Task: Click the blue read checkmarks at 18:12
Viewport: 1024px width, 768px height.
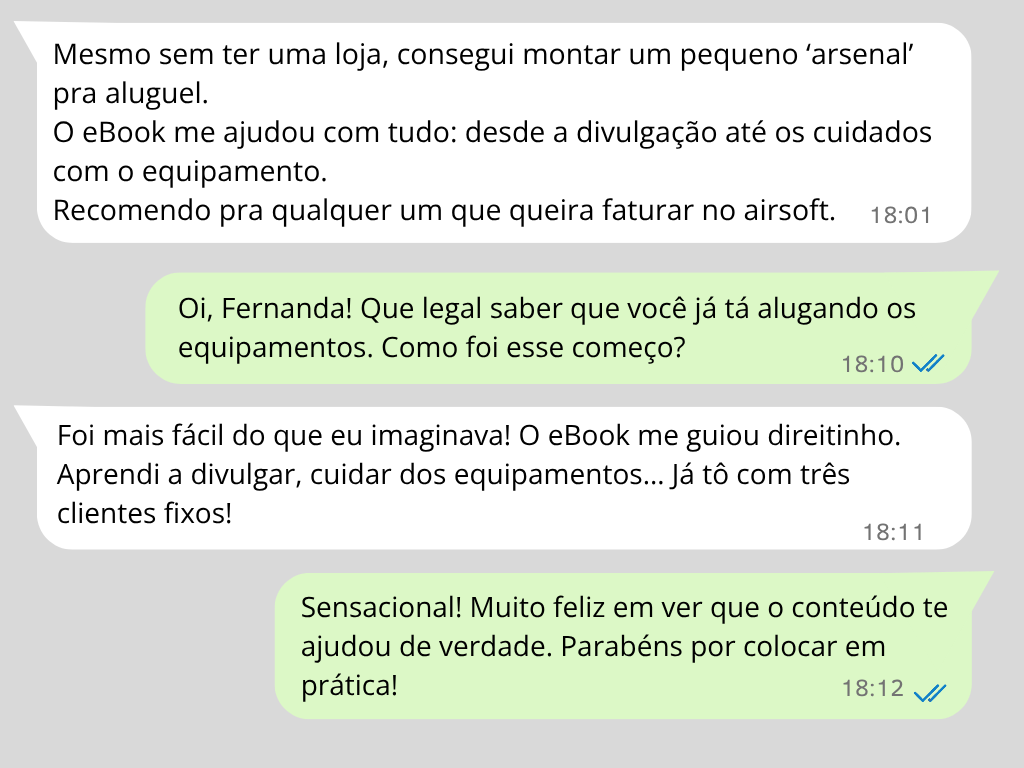Action: pos(930,692)
